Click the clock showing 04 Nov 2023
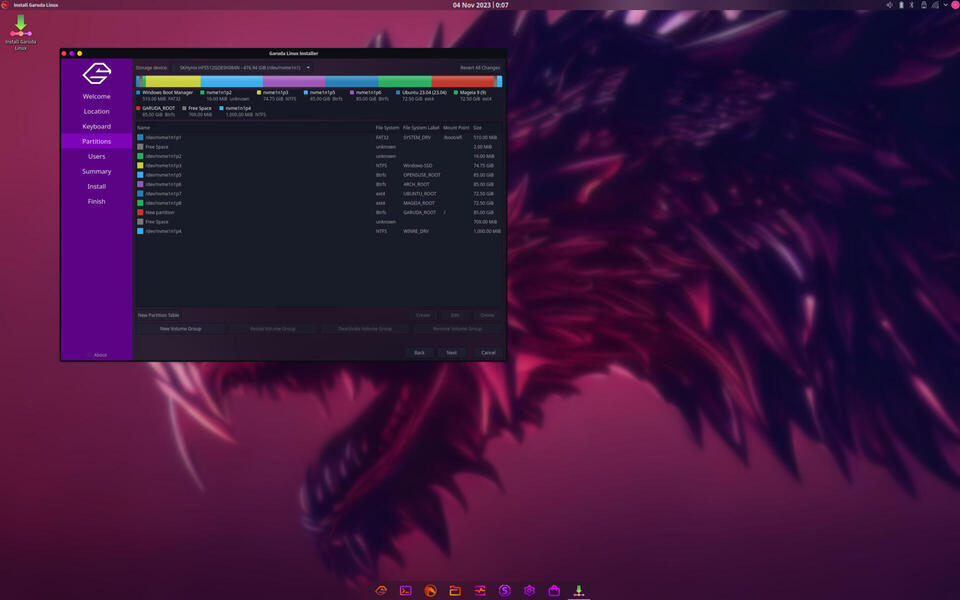 point(481,5)
